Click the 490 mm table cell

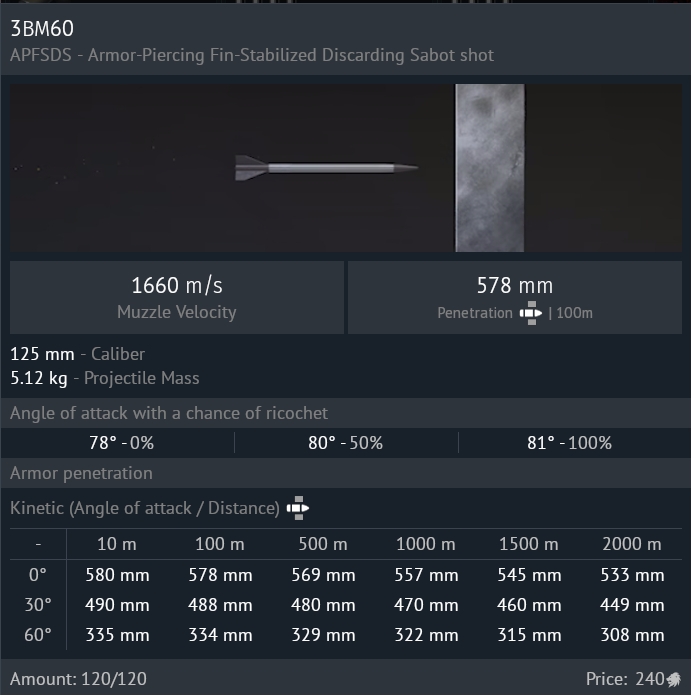pos(117,605)
